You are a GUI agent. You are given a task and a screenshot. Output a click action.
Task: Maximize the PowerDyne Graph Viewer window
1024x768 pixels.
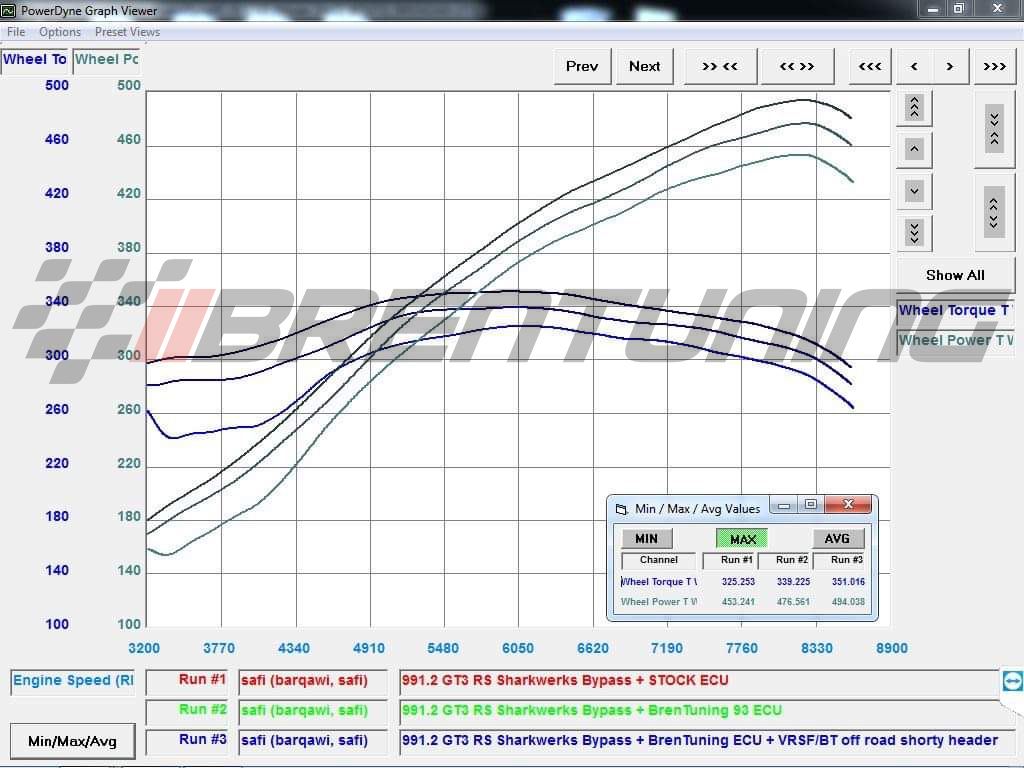coord(959,9)
